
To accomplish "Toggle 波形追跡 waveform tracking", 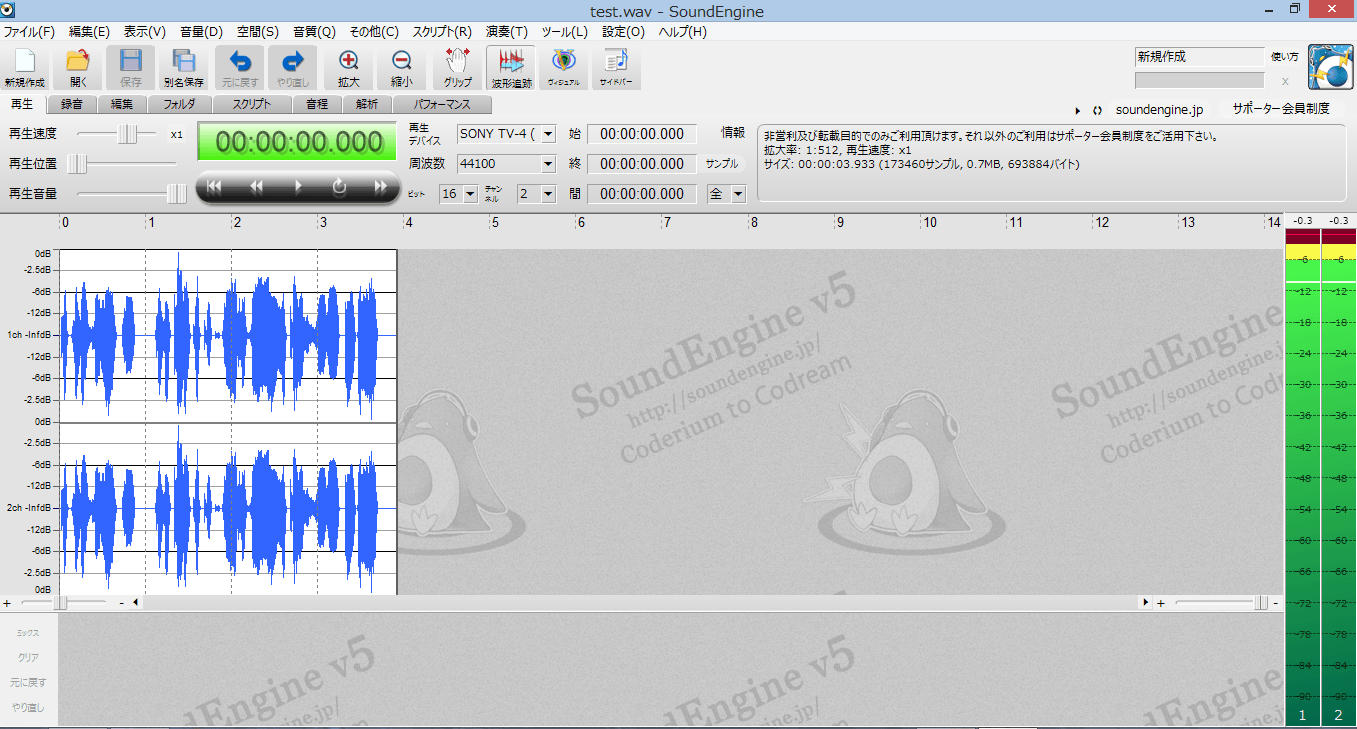I will 510,66.
